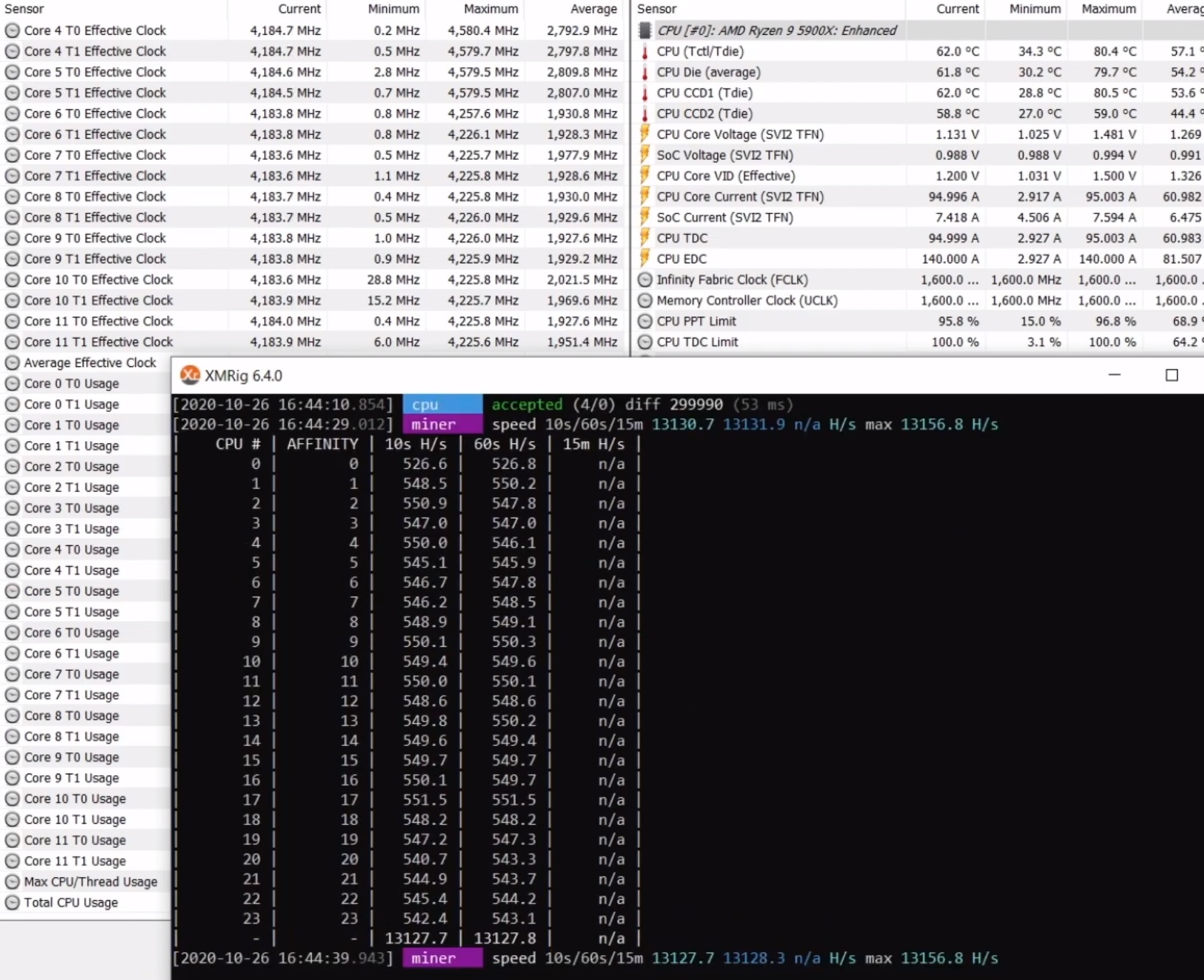Viewport: 1204px width, 980px height.
Task: Click the 4,580.4 MHz maximum of Core 4 T0
Action: point(483,31)
